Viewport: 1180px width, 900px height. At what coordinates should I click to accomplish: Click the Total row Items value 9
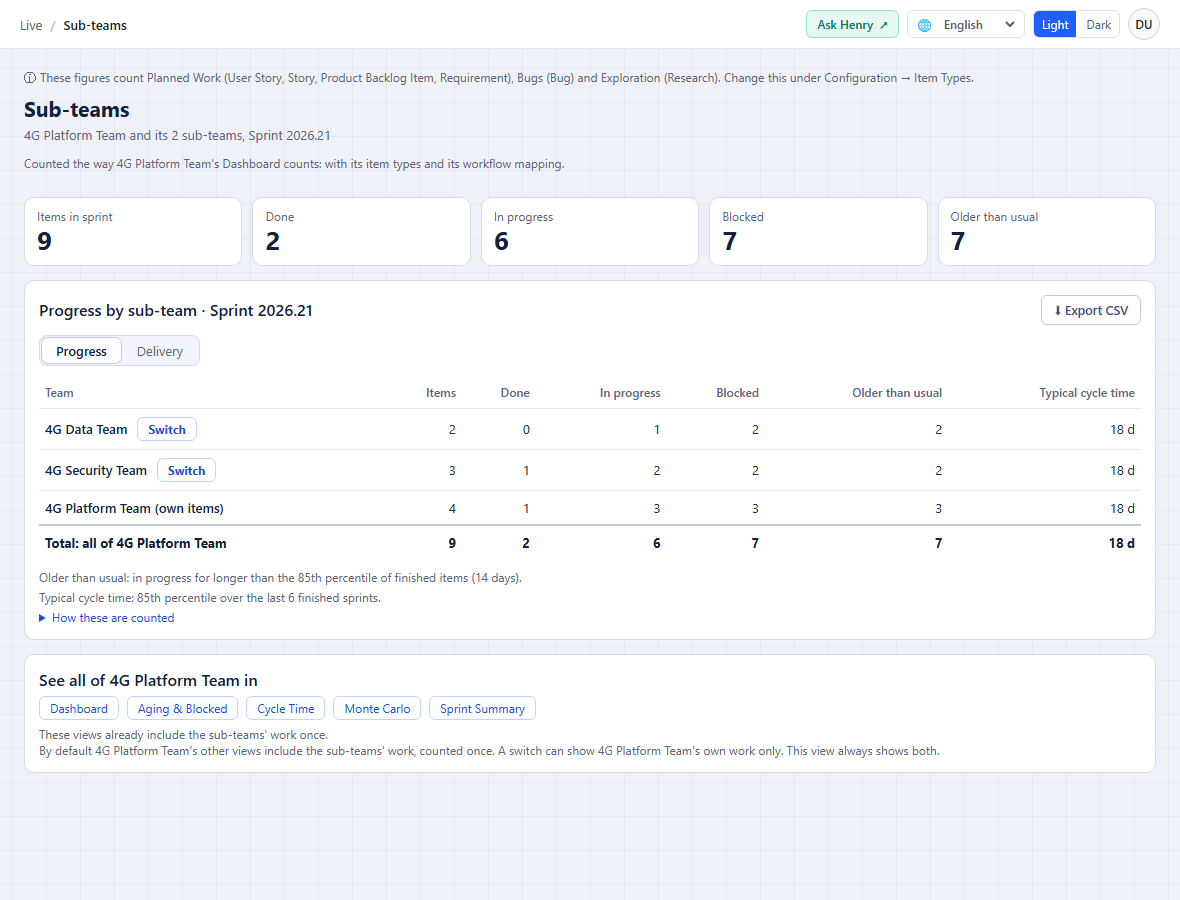(452, 543)
